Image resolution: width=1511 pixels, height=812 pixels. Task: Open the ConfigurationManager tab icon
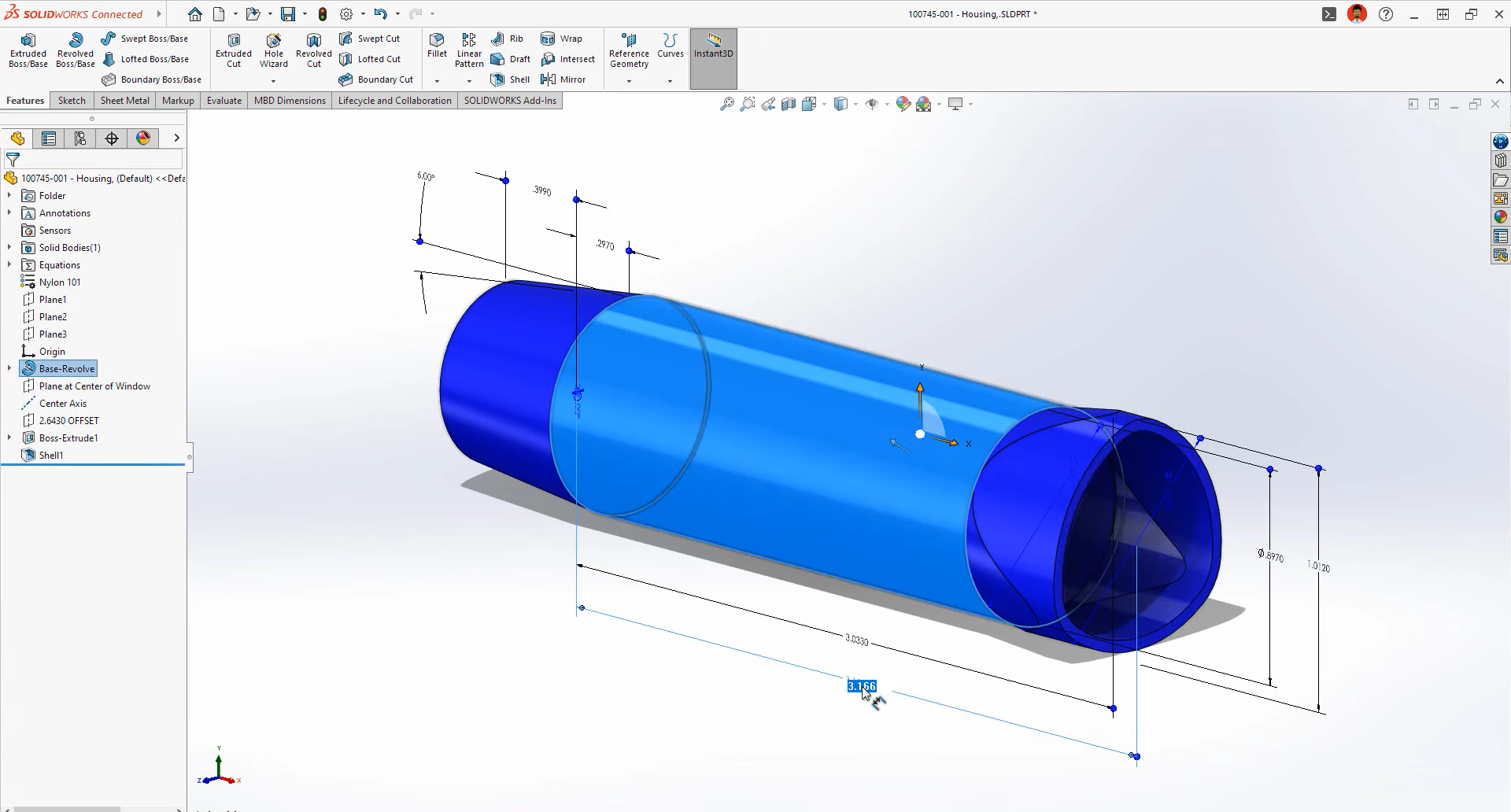(x=80, y=138)
